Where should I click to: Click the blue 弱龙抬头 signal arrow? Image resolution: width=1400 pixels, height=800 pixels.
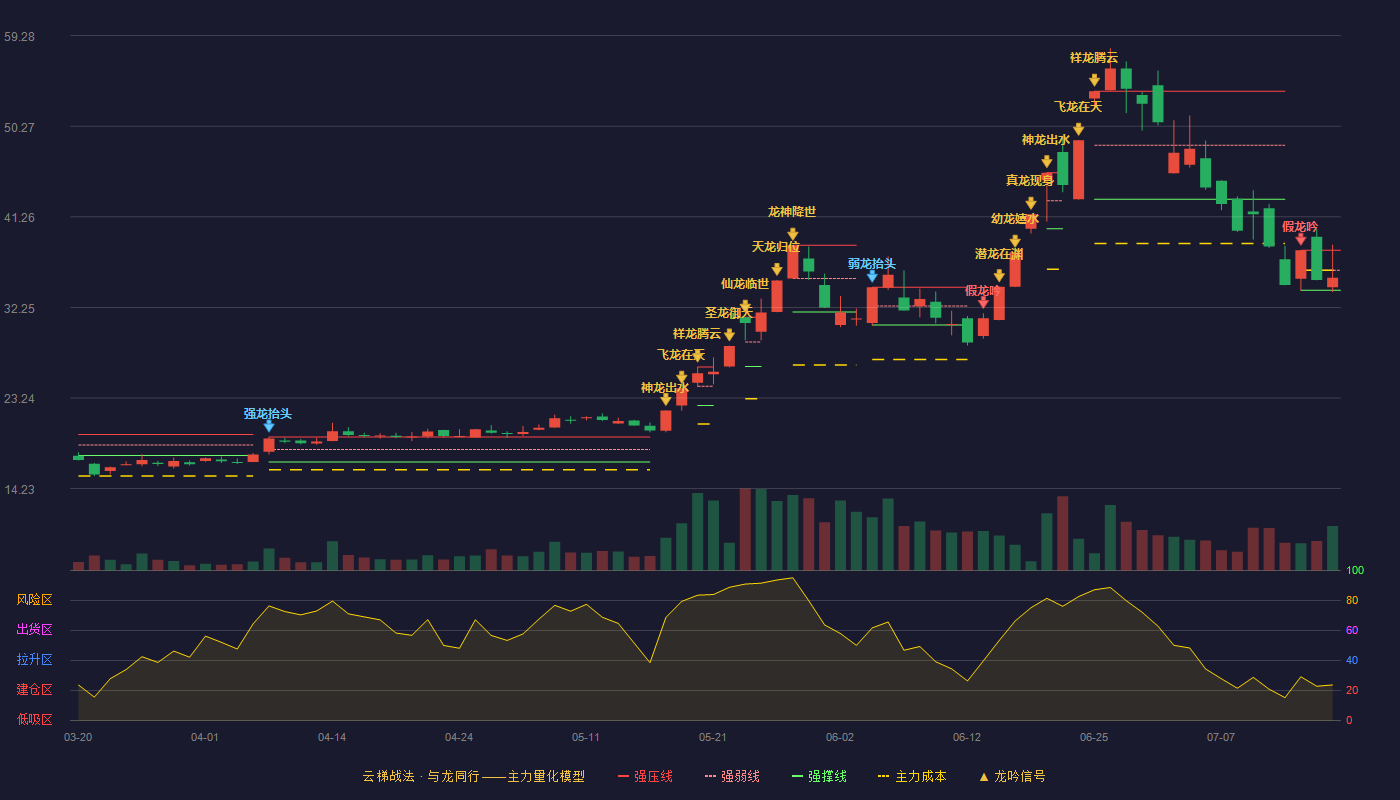(x=872, y=276)
